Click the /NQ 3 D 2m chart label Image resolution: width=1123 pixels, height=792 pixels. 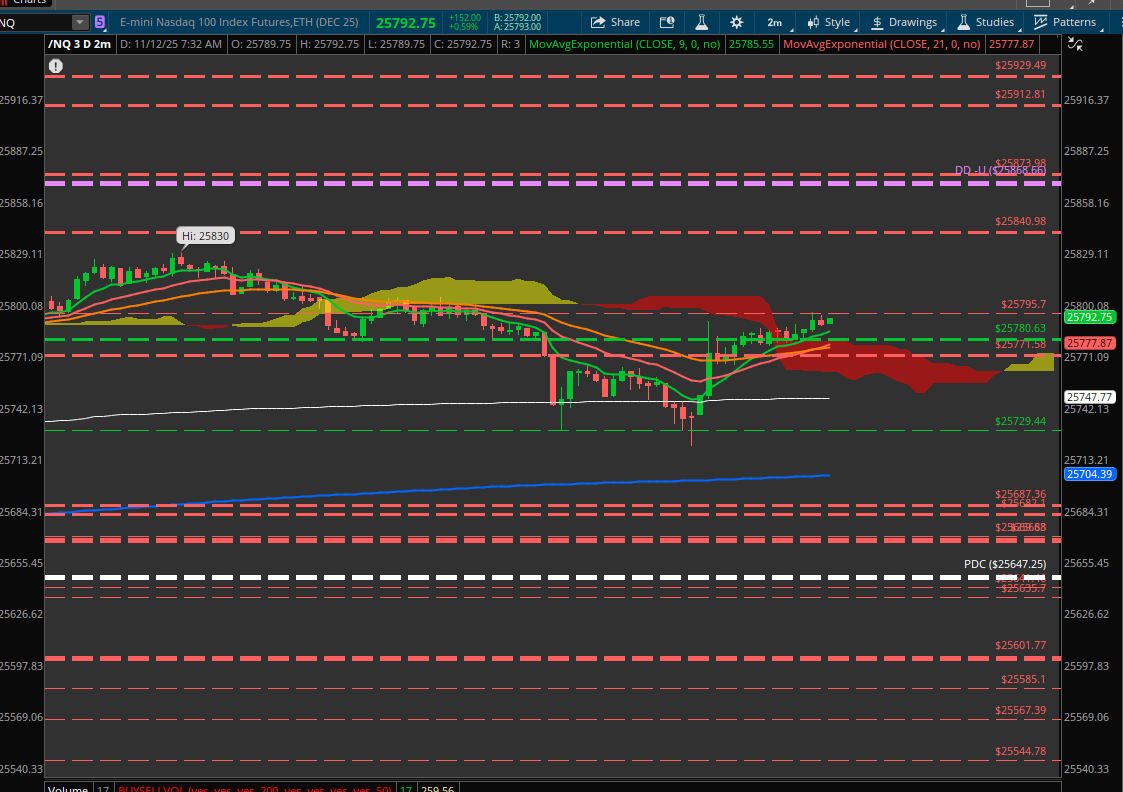[79, 44]
